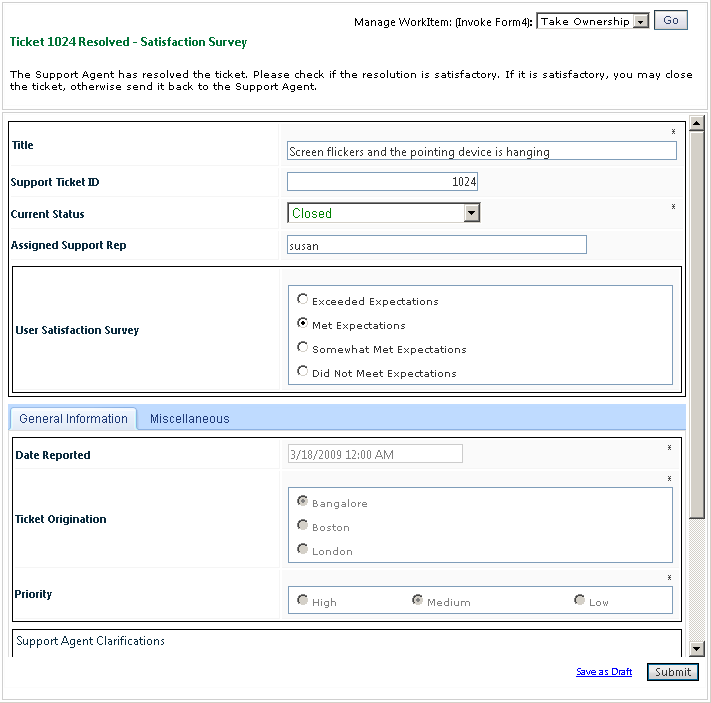Click the Save as Draft link

[604, 672]
